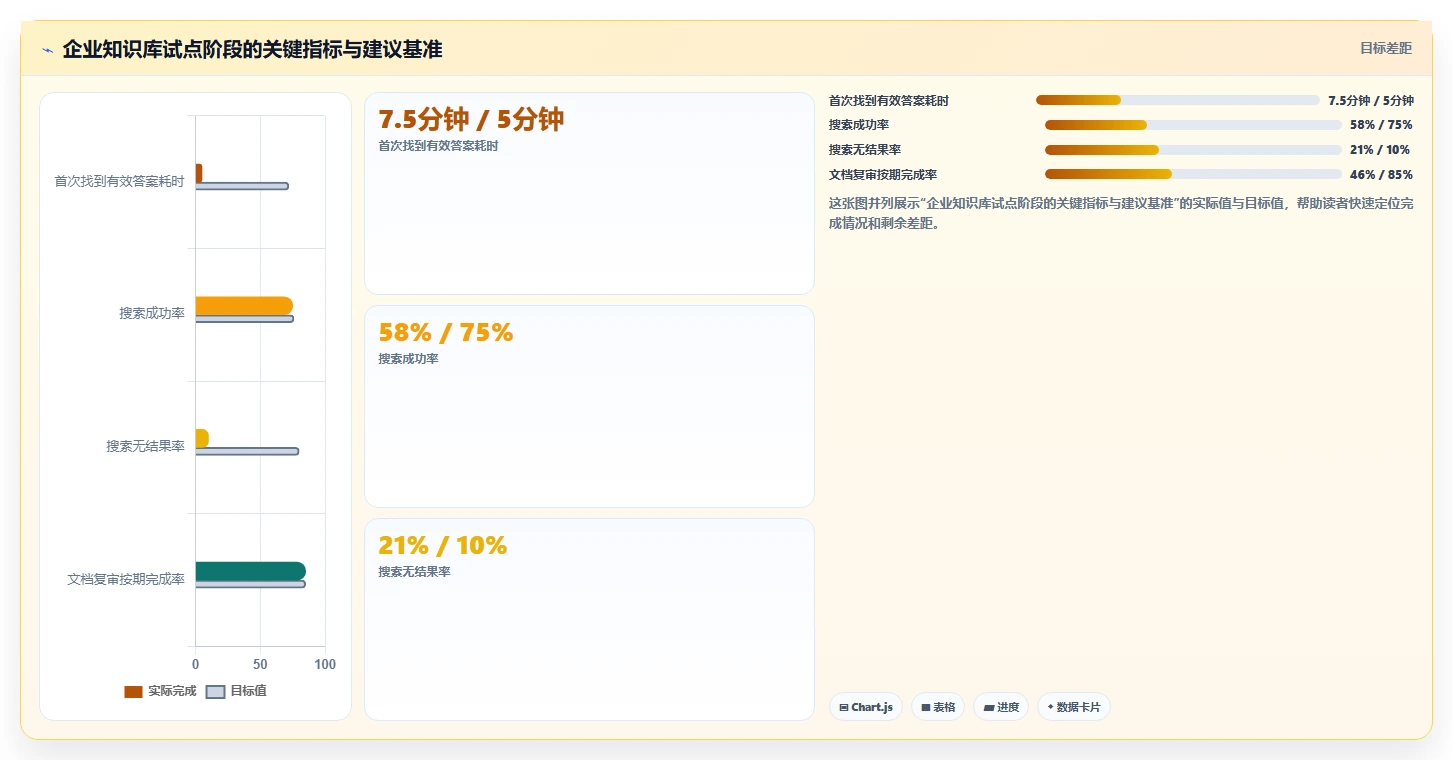Click the description paragraph starting 这张图并列展示

click(x=1121, y=213)
